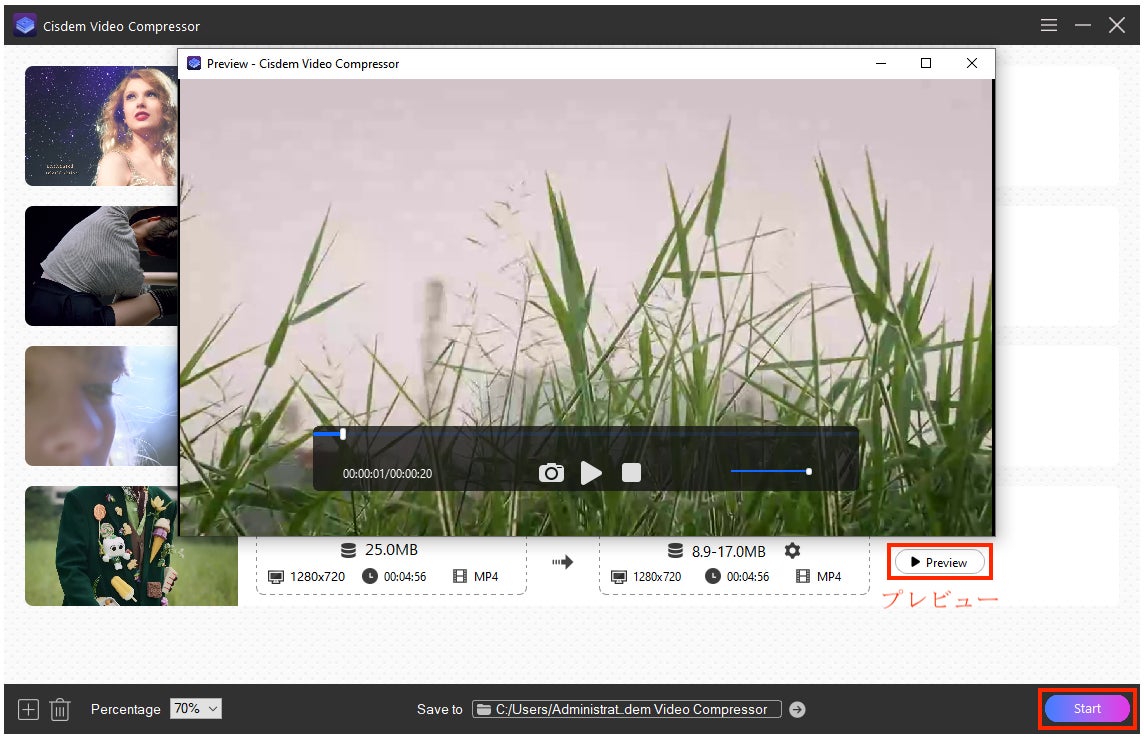The image size is (1144, 739).
Task: Close the Preview window
Action: [972, 63]
